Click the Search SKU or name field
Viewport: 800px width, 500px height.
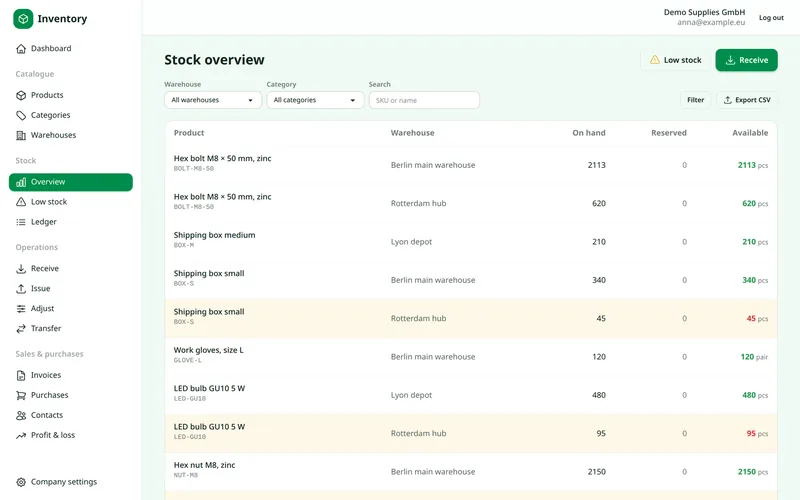(424, 100)
